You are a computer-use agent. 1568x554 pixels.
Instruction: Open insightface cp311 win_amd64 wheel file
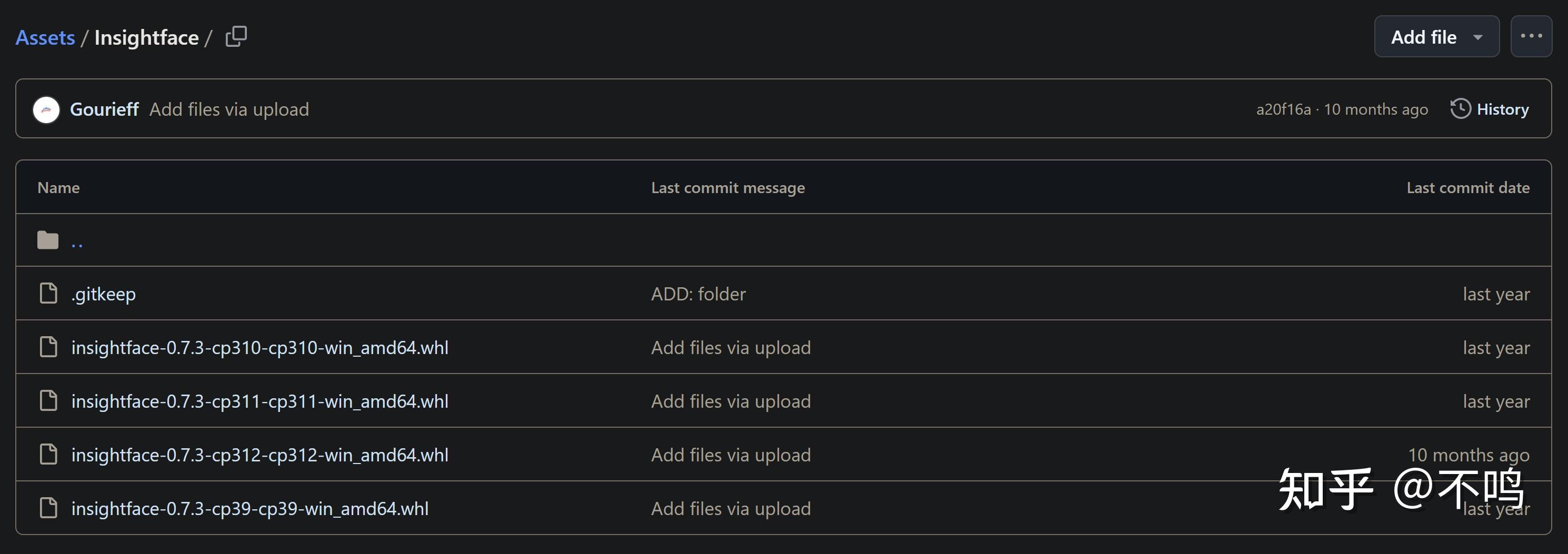pyautogui.click(x=259, y=401)
